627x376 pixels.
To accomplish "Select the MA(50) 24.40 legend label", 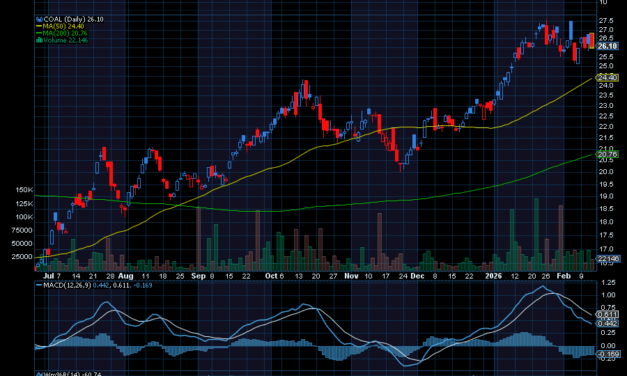I will pos(63,26).
